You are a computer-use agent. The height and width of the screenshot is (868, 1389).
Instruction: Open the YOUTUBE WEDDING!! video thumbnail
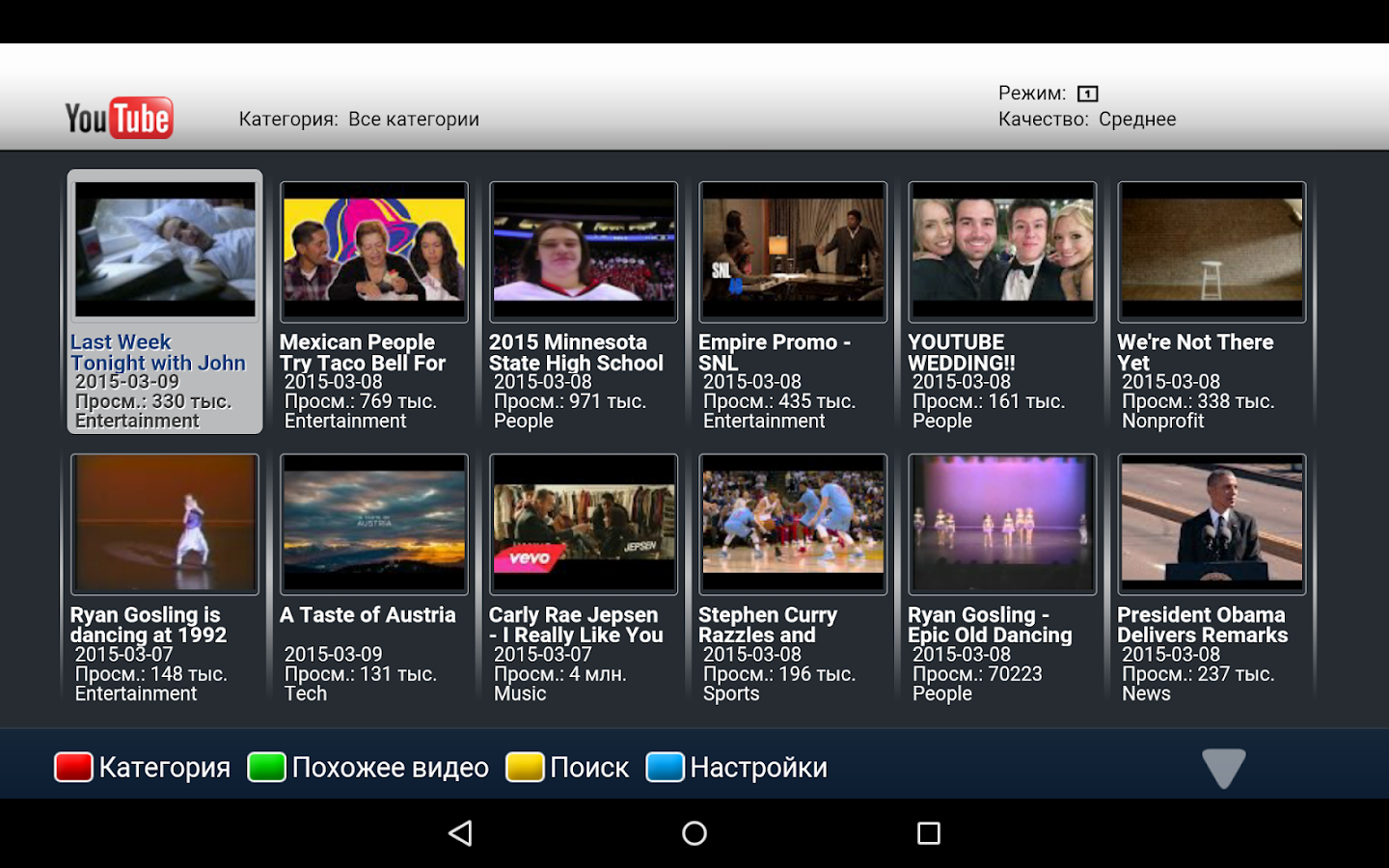1002,252
